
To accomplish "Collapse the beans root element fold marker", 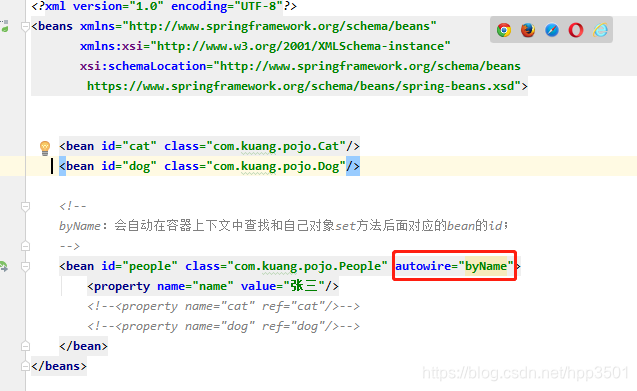I will (25, 26).
